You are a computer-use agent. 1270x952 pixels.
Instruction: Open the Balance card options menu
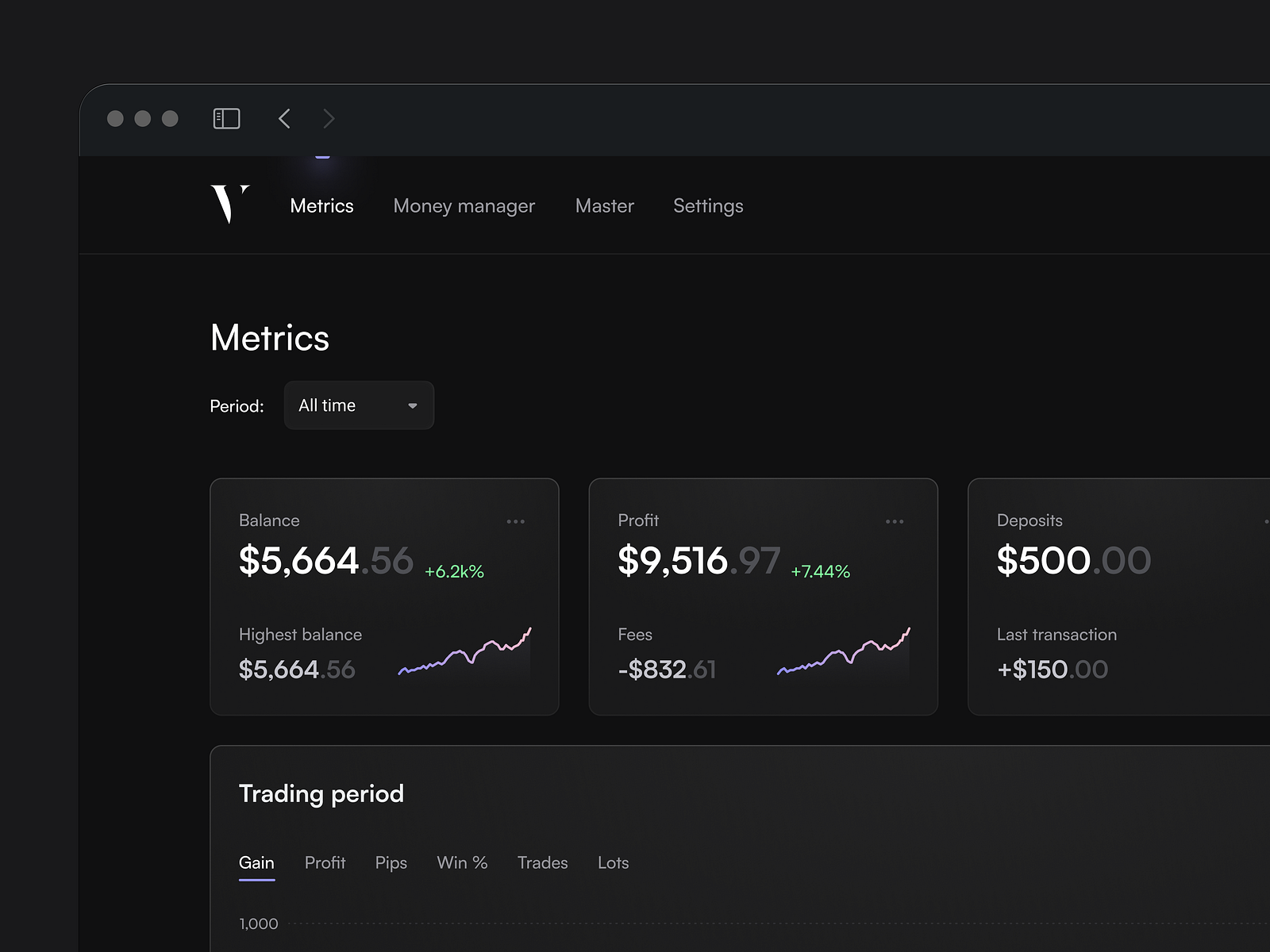pyautogui.click(x=516, y=521)
